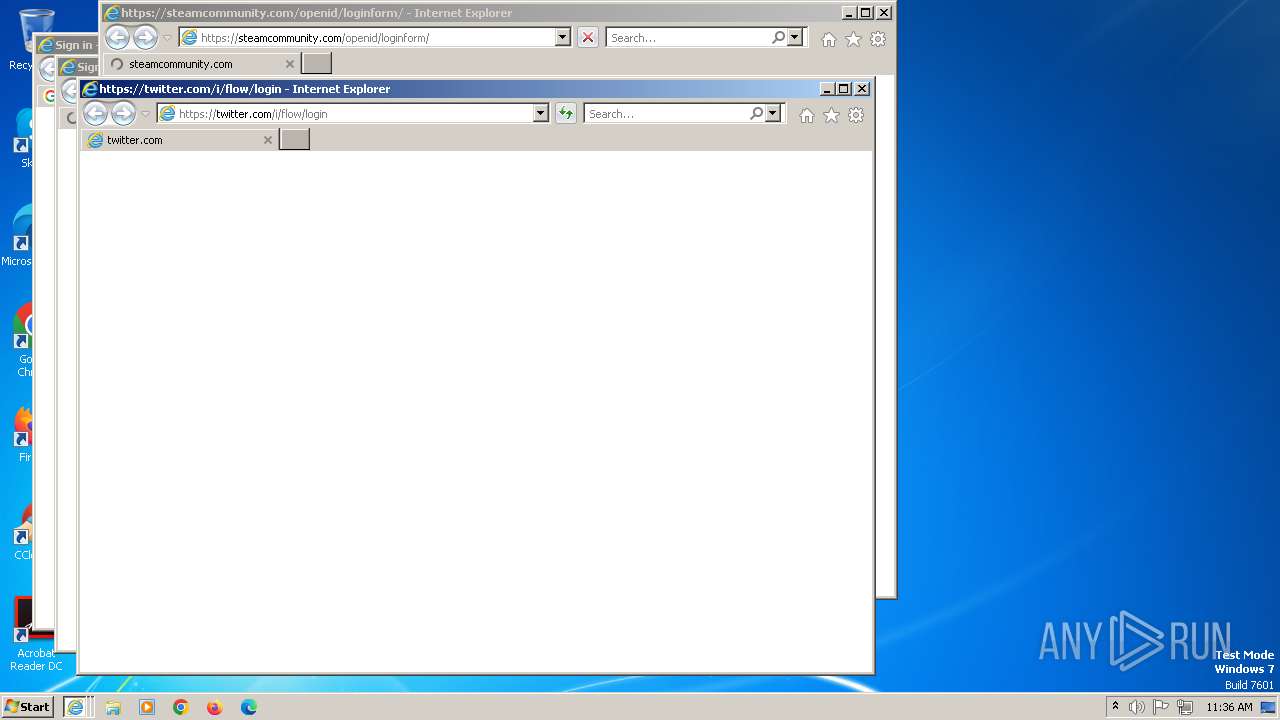1280x720 pixels.
Task: Open the network tray icon
Action: click(x=1185, y=707)
